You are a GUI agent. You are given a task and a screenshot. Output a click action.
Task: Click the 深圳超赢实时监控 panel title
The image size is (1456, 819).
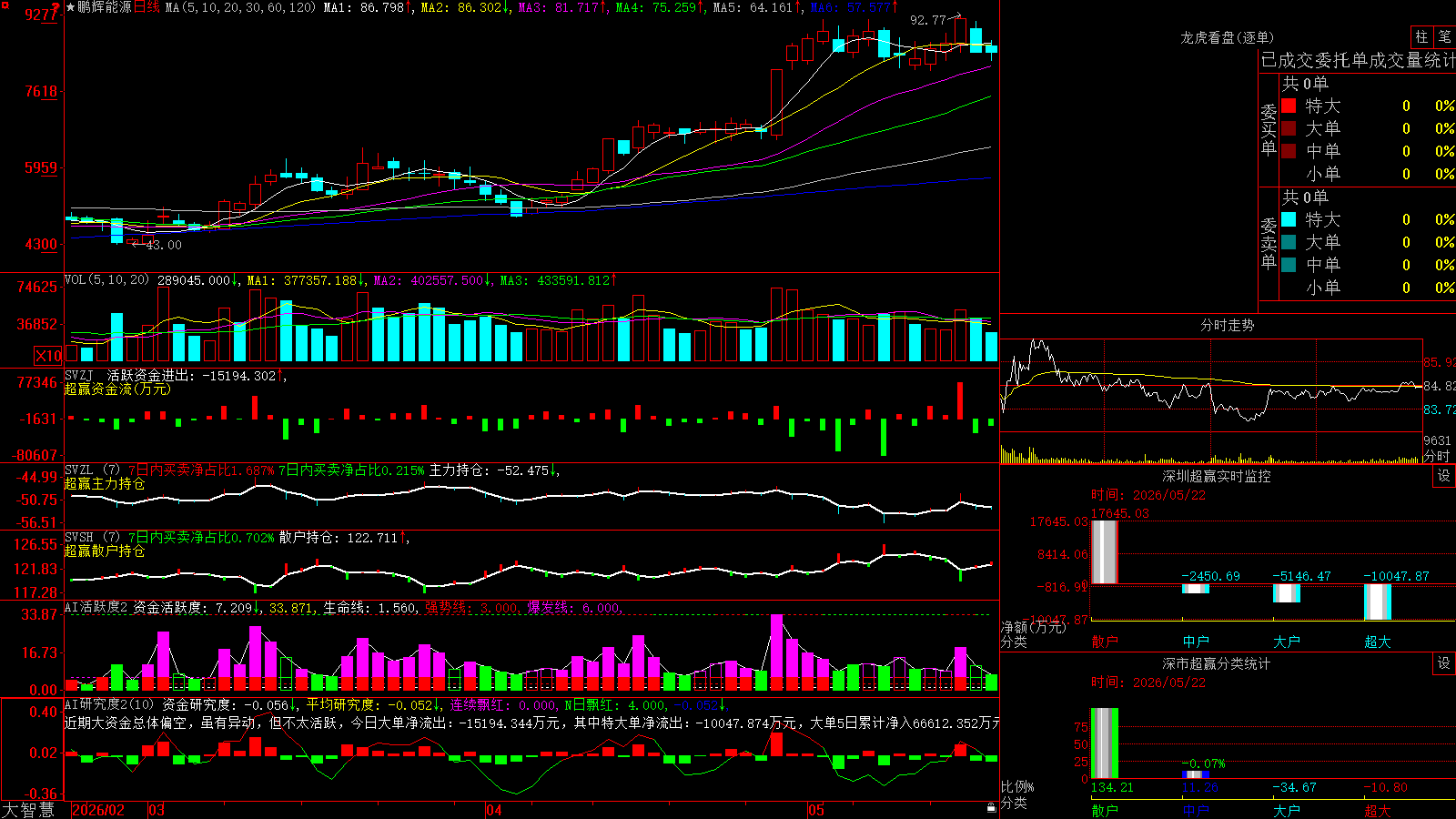[x=1217, y=476]
